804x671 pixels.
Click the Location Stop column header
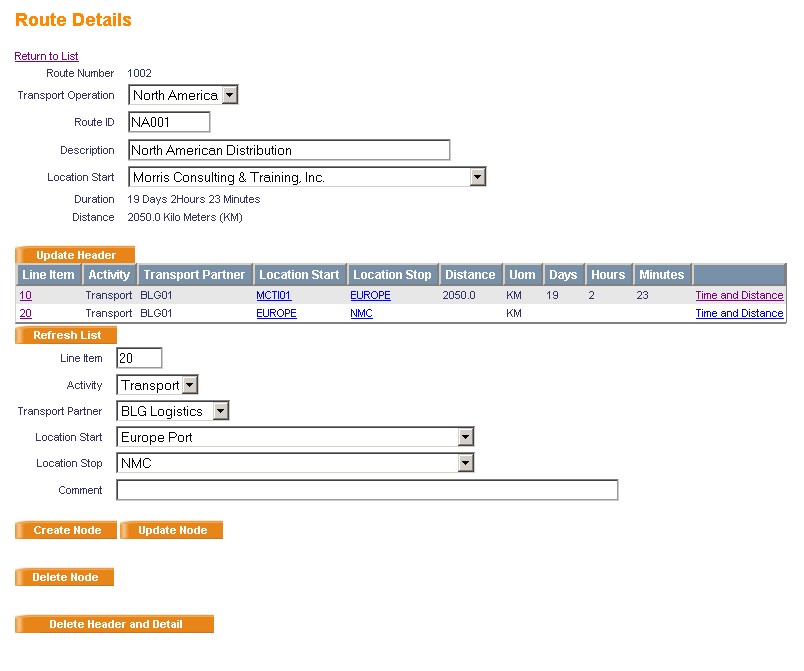[392, 275]
